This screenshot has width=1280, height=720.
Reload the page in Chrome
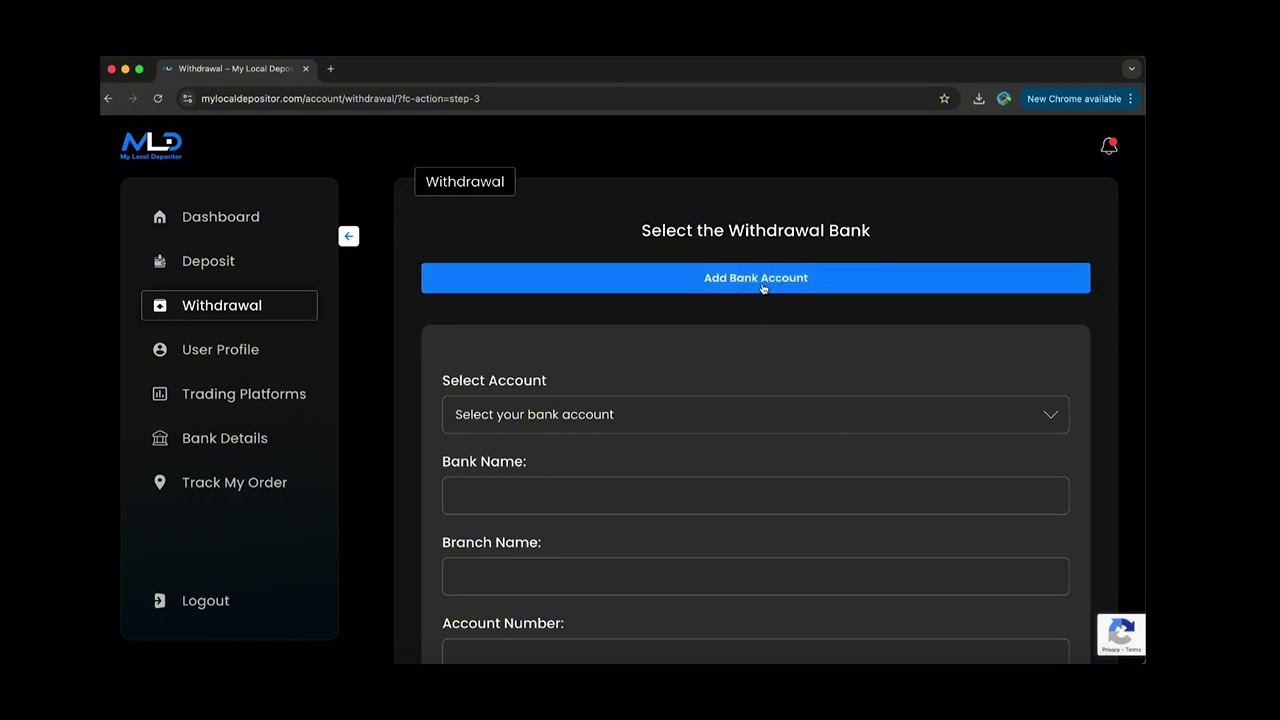click(158, 99)
